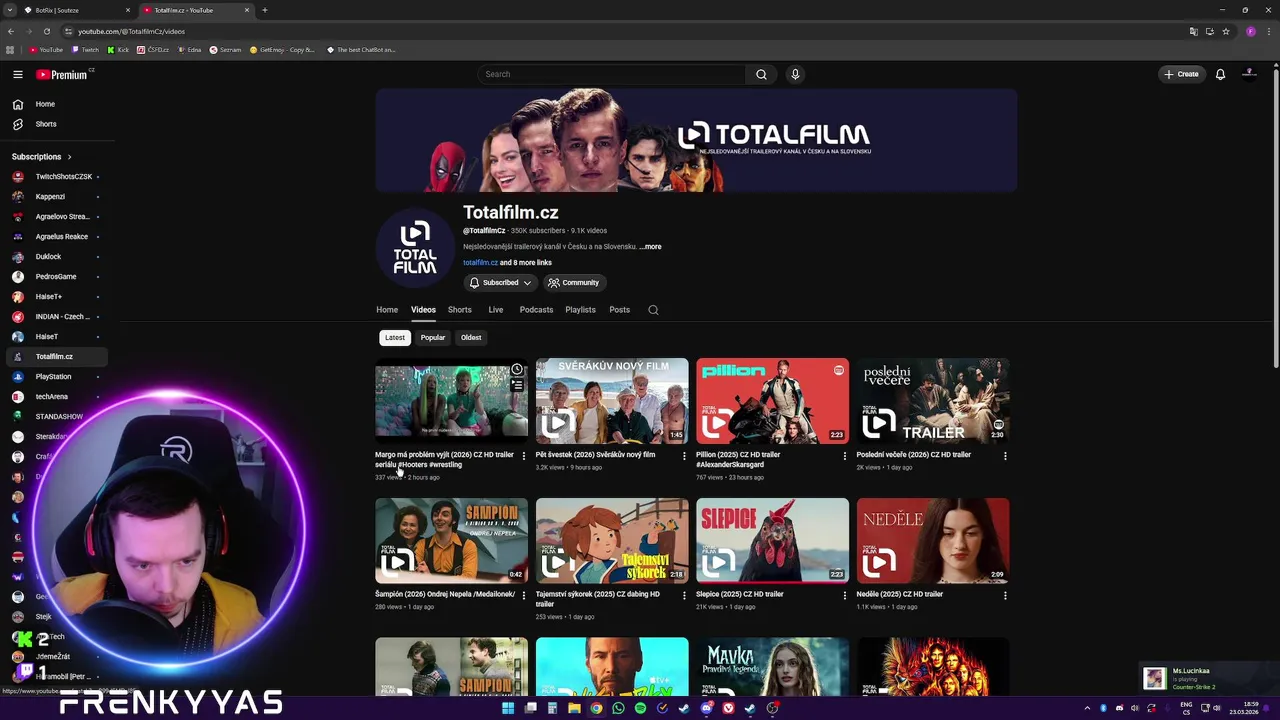Image resolution: width=1280 pixels, height=720 pixels.
Task: Expand the Subscriptions section chevron
Action: click(x=69, y=157)
